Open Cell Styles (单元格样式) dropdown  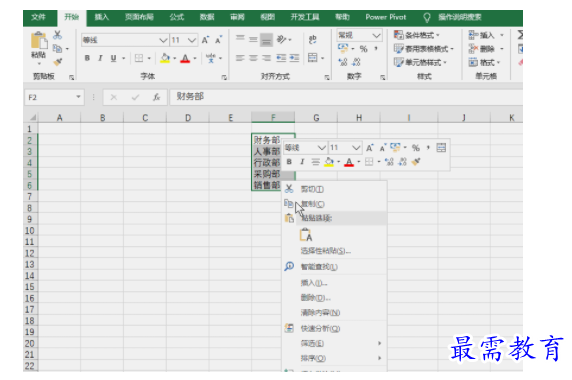pos(420,62)
